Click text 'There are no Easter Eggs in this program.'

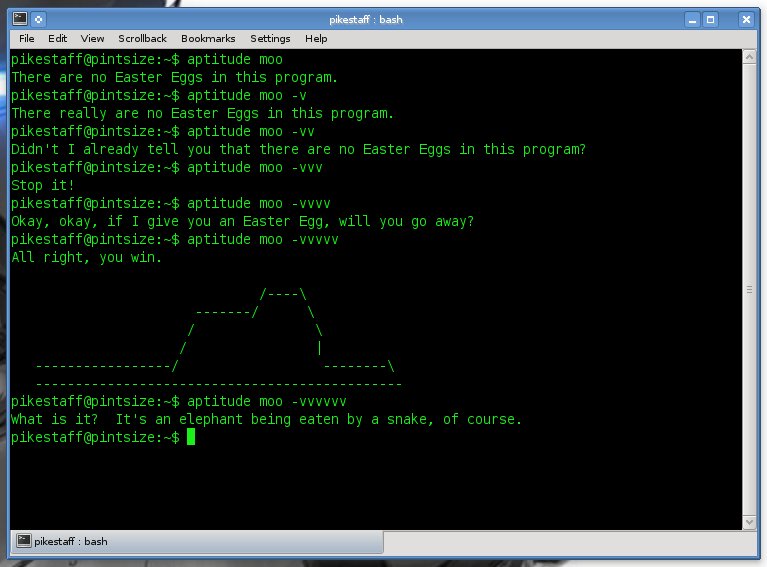click(x=175, y=77)
